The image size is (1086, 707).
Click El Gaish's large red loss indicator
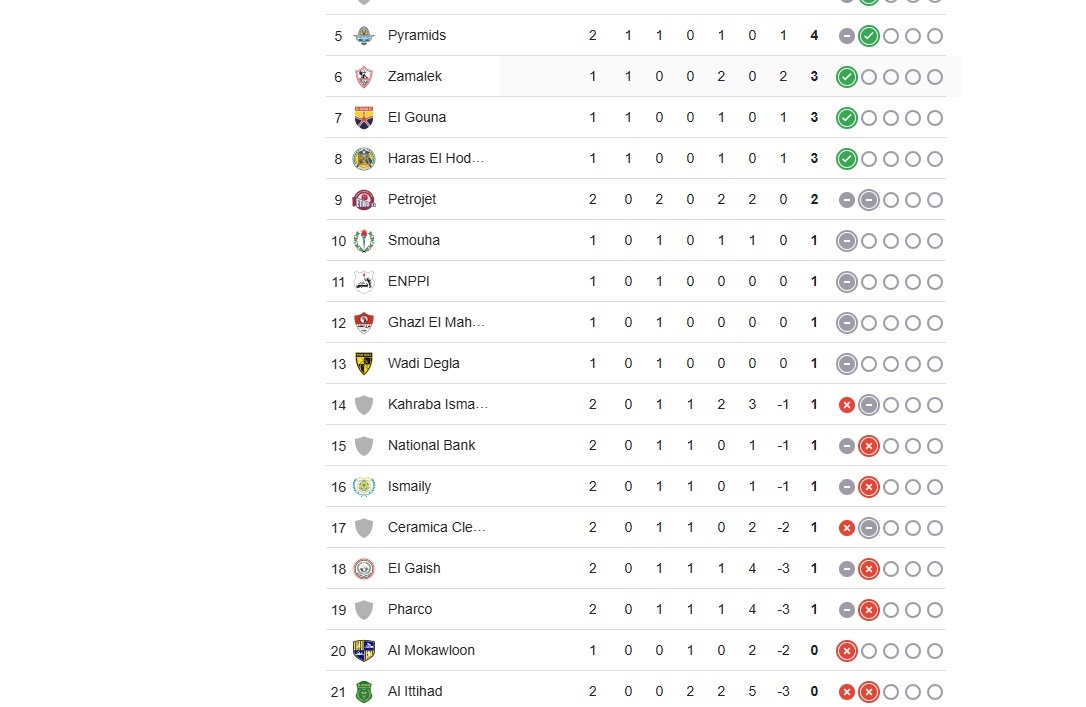coord(869,569)
